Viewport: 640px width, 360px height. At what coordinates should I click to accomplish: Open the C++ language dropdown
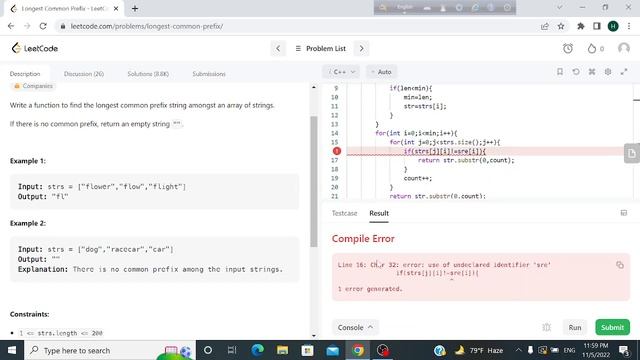[342, 72]
